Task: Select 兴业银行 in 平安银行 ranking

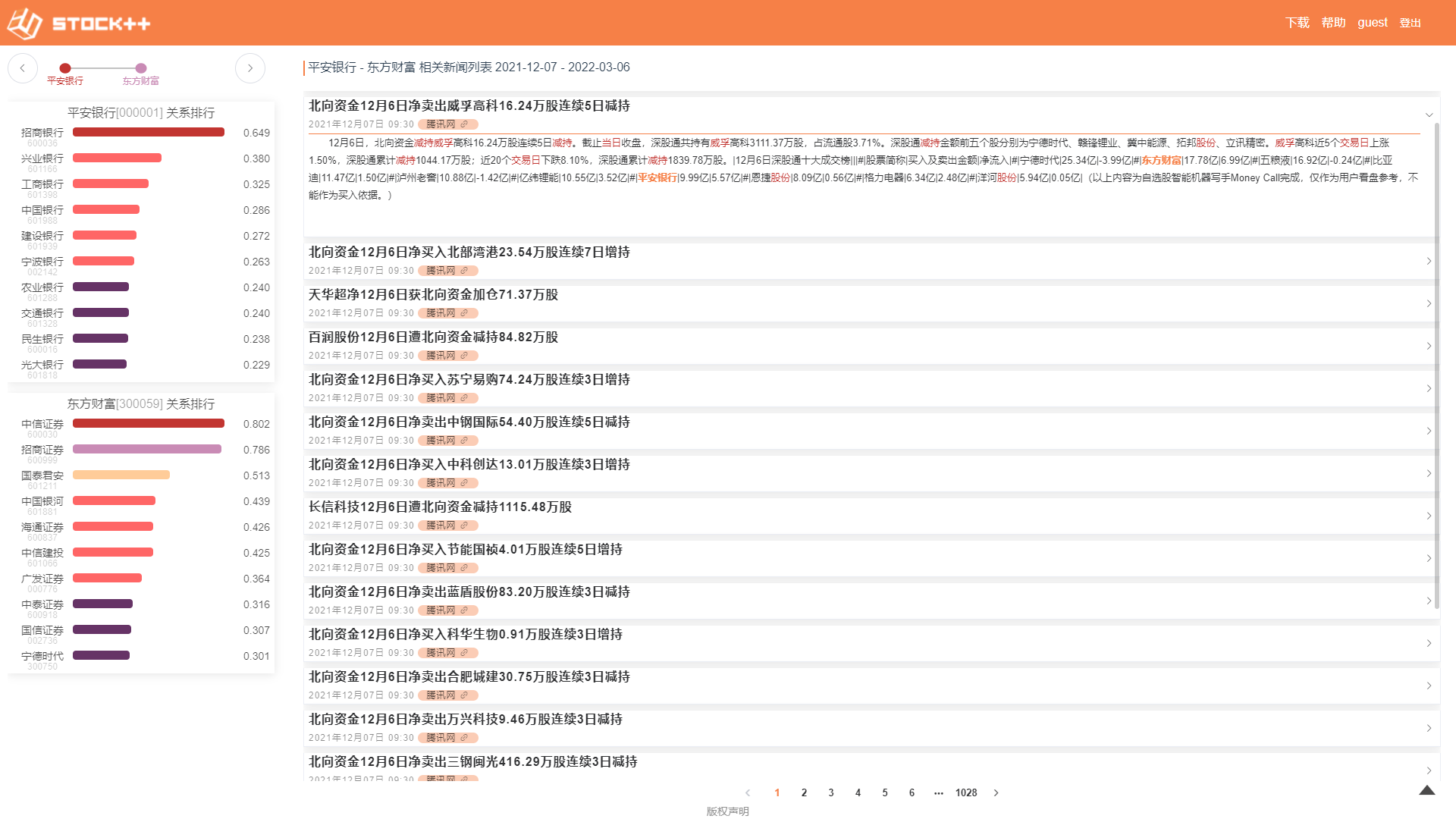Action: [x=42, y=158]
